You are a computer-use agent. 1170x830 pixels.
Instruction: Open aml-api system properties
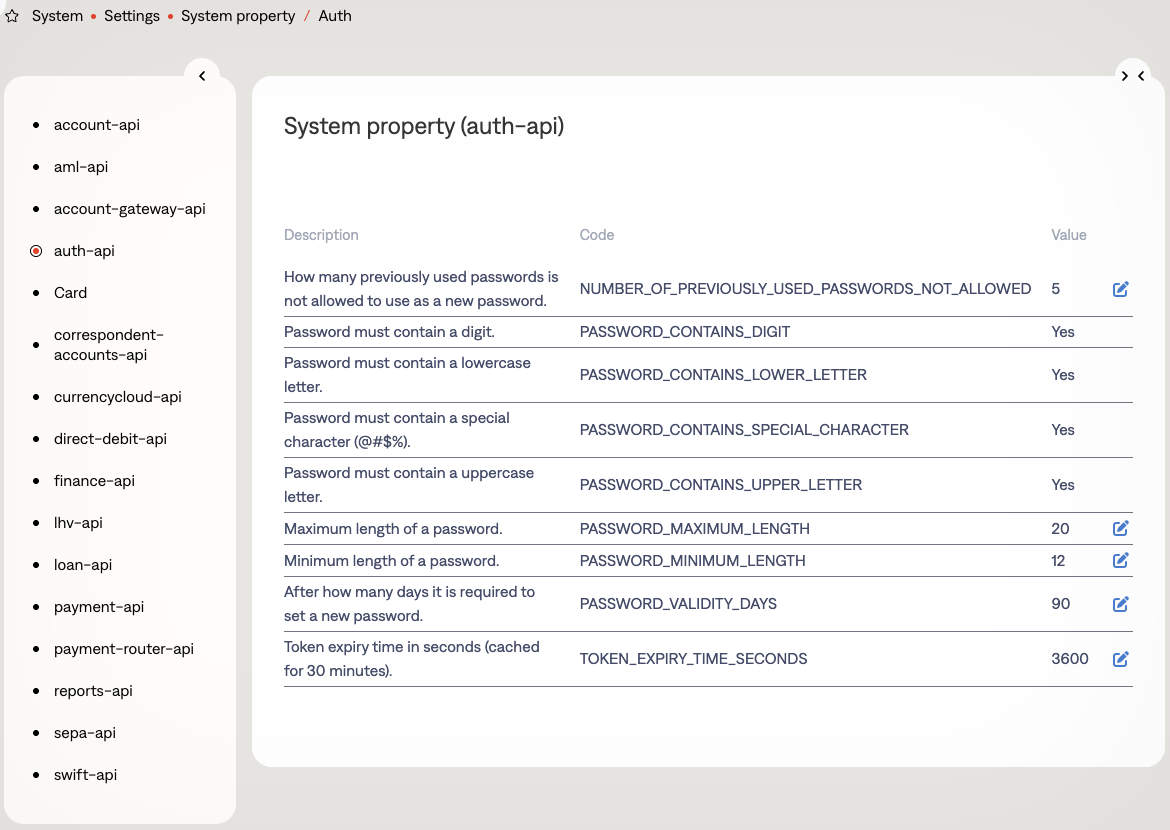(x=80, y=167)
